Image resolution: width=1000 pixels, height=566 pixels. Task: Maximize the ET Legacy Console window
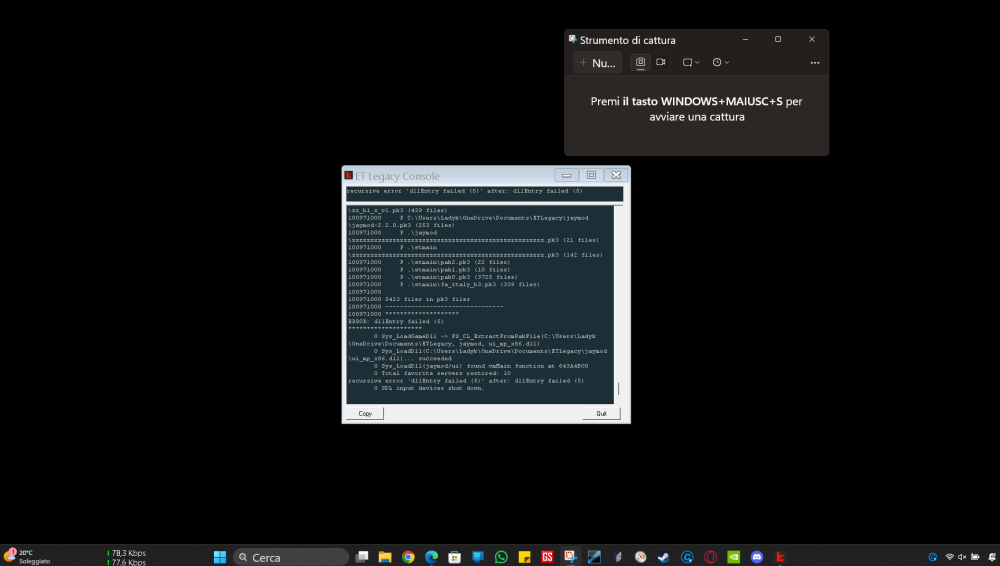point(591,175)
